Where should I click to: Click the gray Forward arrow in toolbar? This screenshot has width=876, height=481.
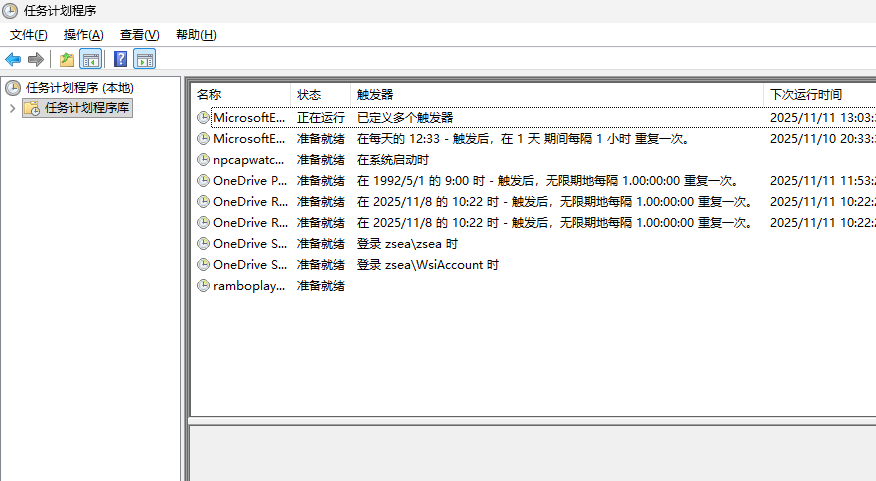point(36,59)
